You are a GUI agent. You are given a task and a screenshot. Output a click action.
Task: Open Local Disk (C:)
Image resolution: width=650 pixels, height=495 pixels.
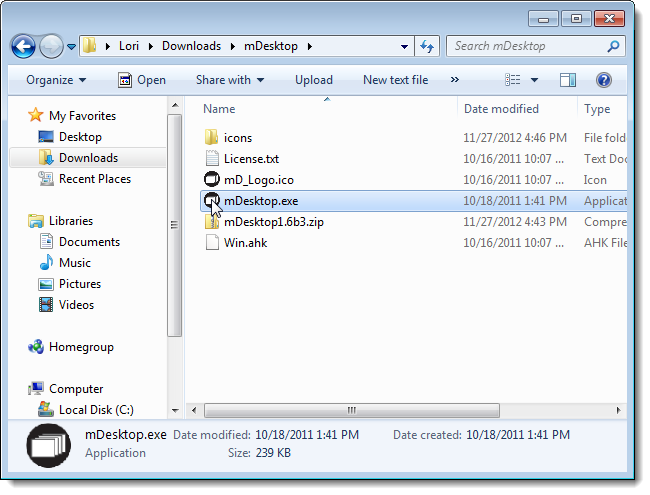click(96, 410)
